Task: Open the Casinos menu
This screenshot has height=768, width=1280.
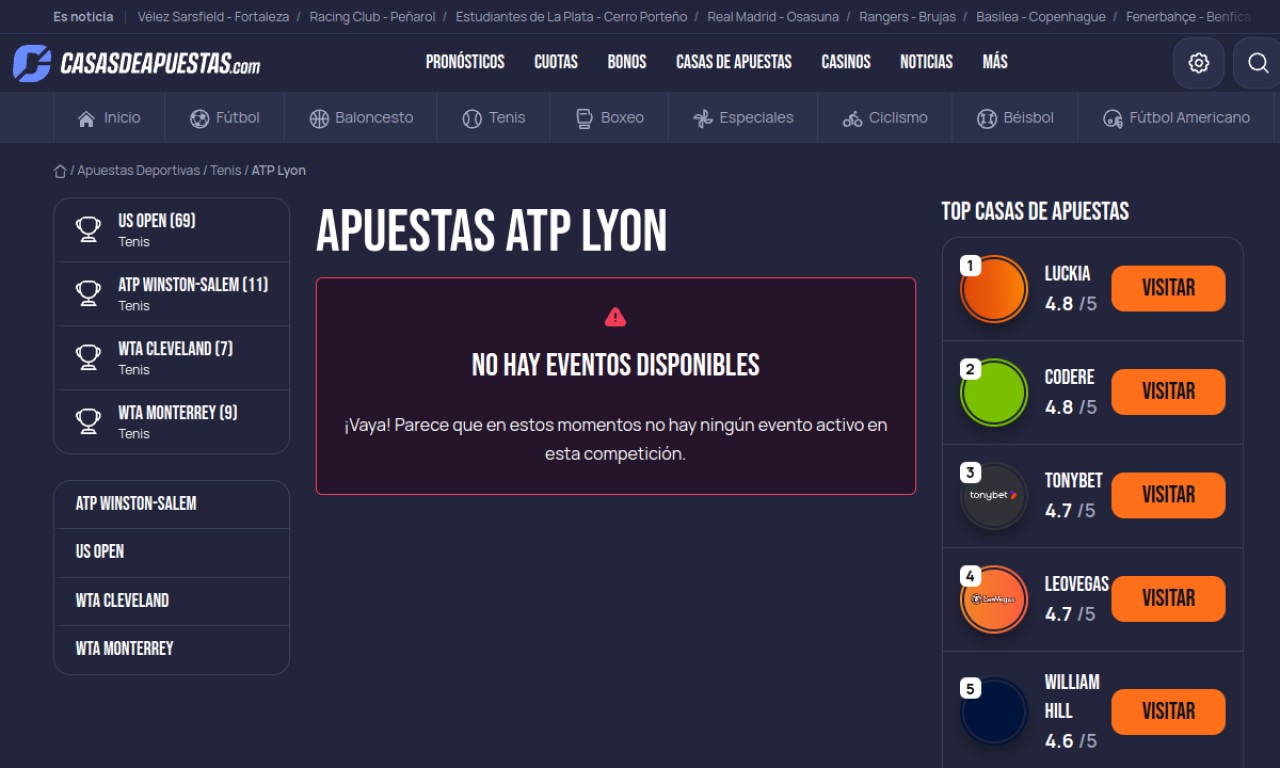Action: tap(846, 62)
